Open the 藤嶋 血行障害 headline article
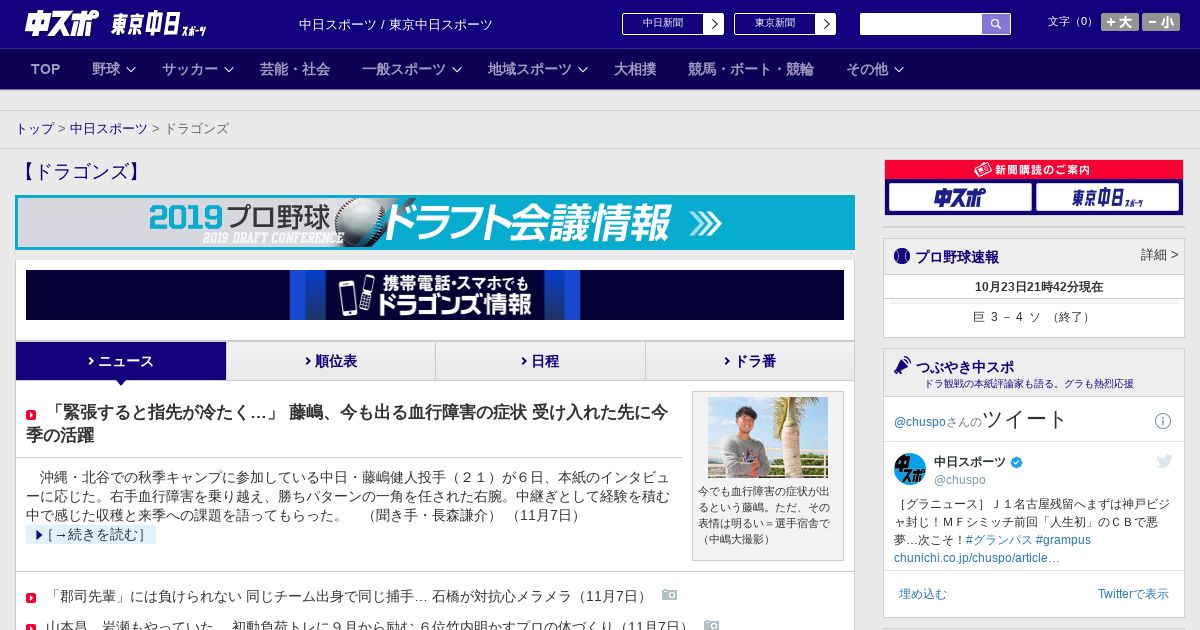 (347, 423)
